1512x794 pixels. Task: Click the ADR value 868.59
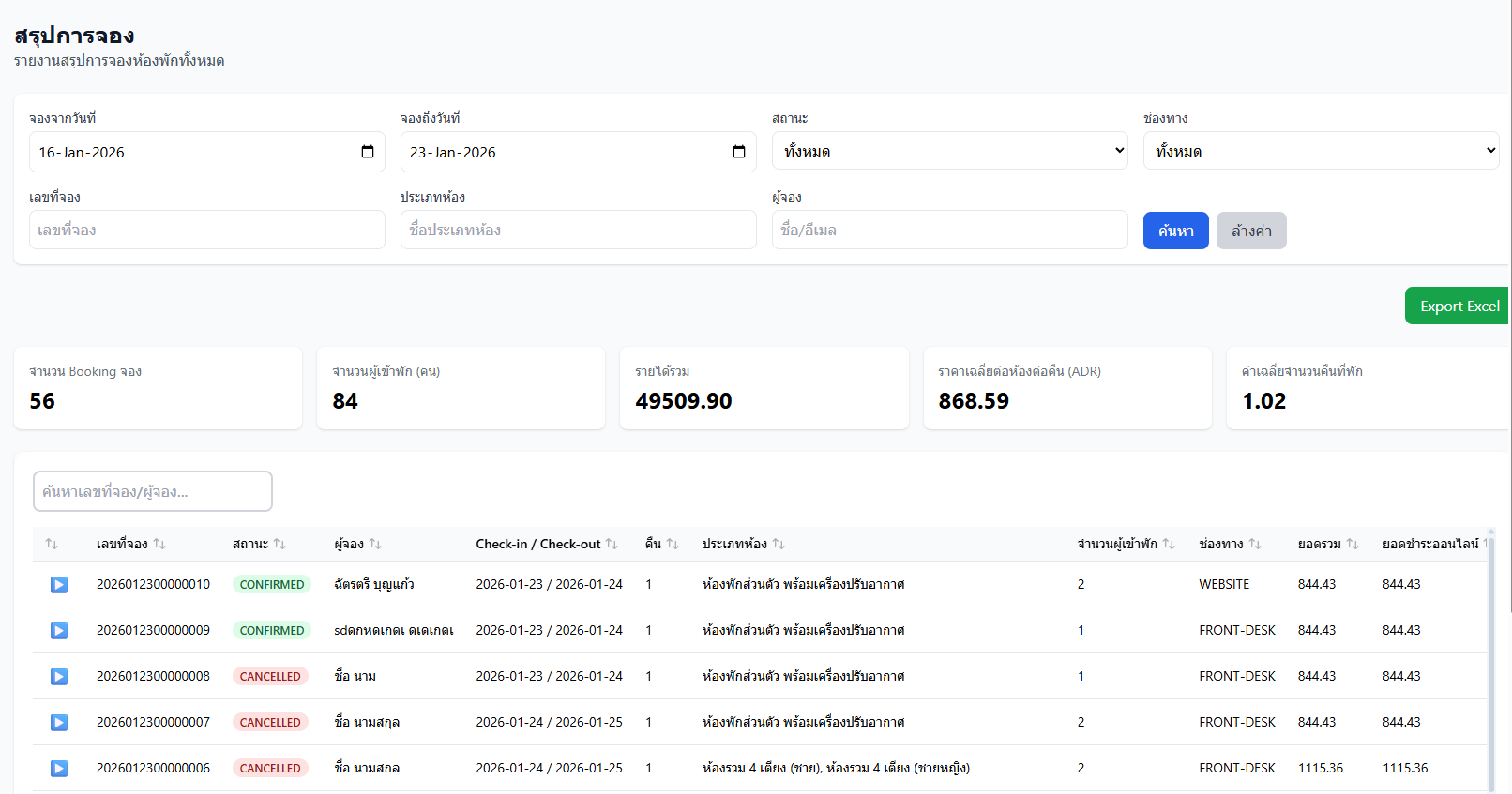974,401
